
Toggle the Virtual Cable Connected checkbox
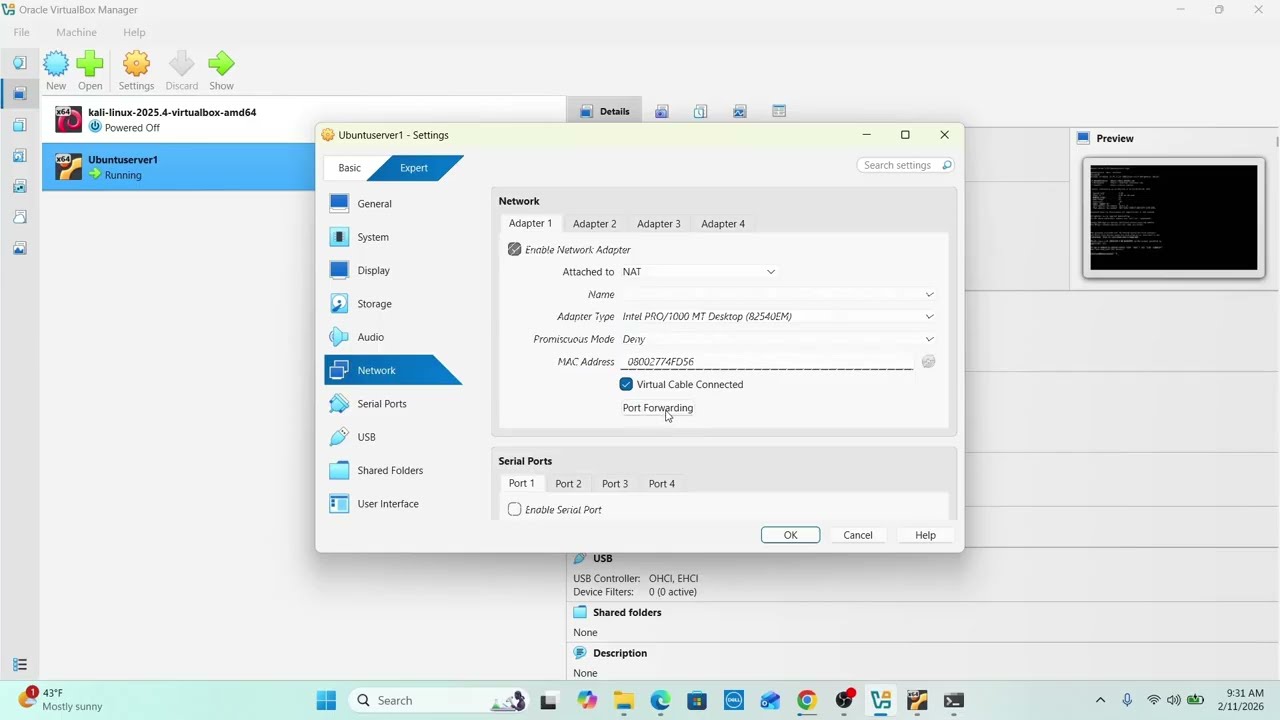(626, 384)
